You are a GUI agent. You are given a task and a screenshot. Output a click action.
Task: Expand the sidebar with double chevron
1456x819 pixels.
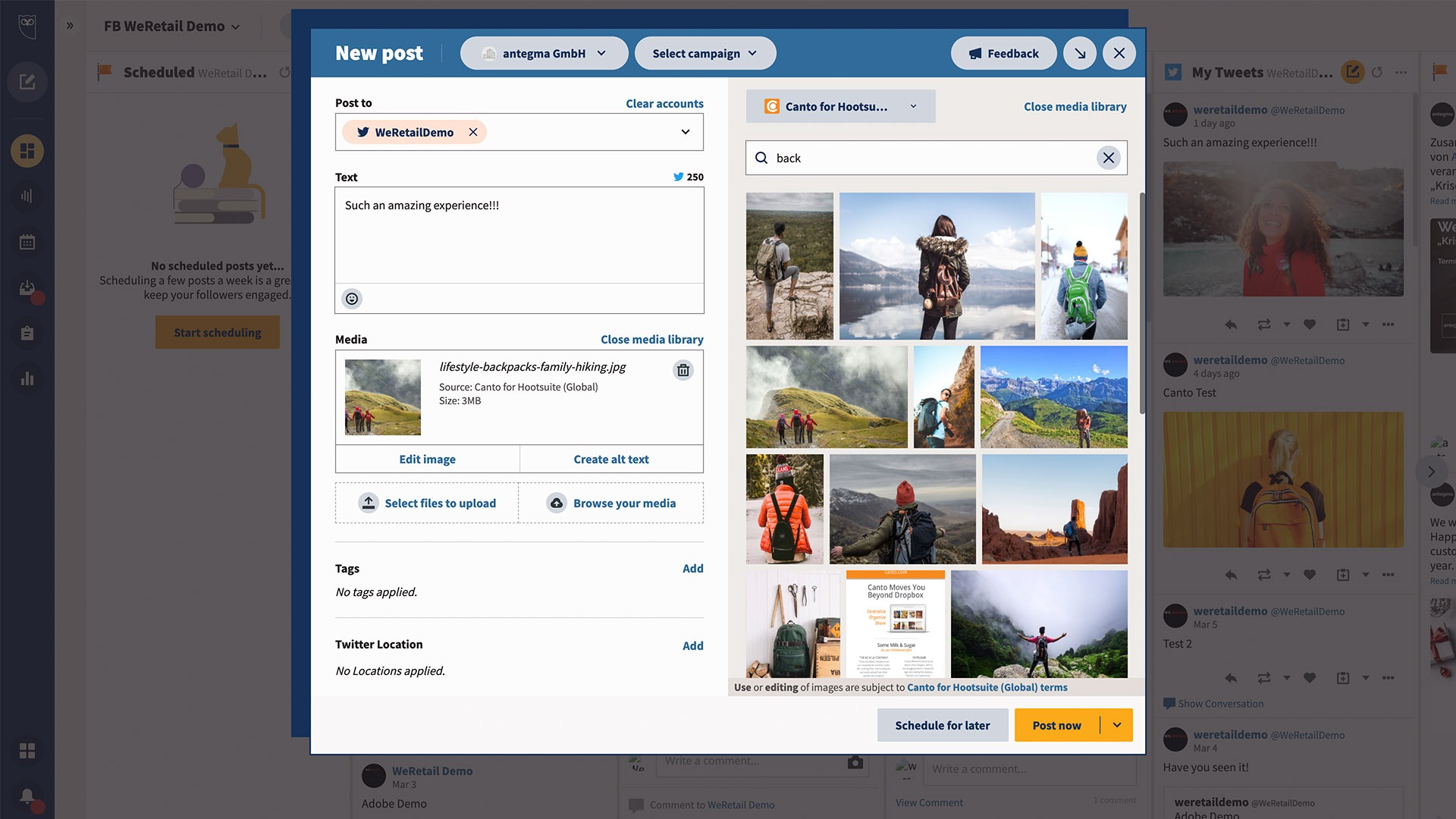click(70, 26)
